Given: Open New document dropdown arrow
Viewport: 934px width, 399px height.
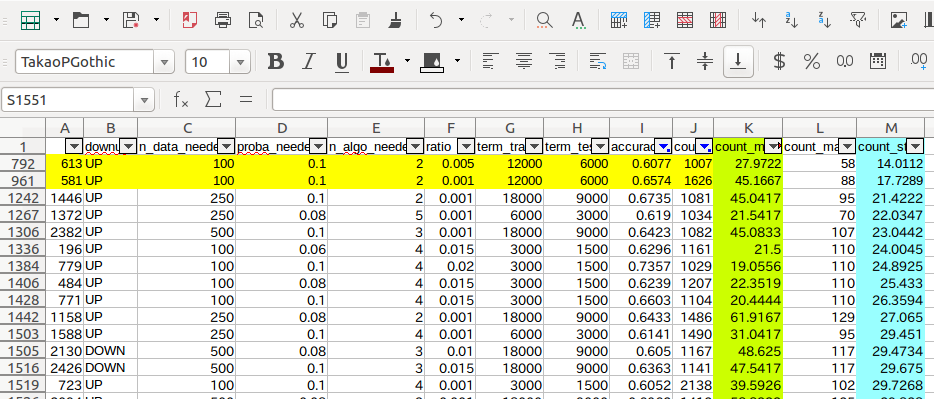Looking at the screenshot, I should click(56, 20).
